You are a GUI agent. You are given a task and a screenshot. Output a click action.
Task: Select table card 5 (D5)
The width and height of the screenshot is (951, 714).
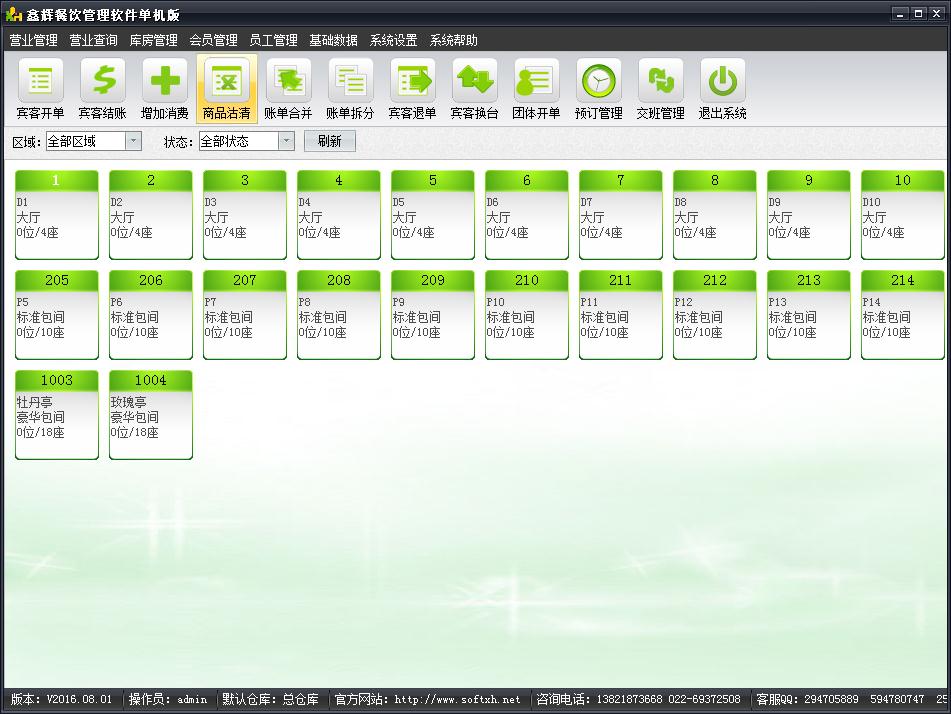432,215
